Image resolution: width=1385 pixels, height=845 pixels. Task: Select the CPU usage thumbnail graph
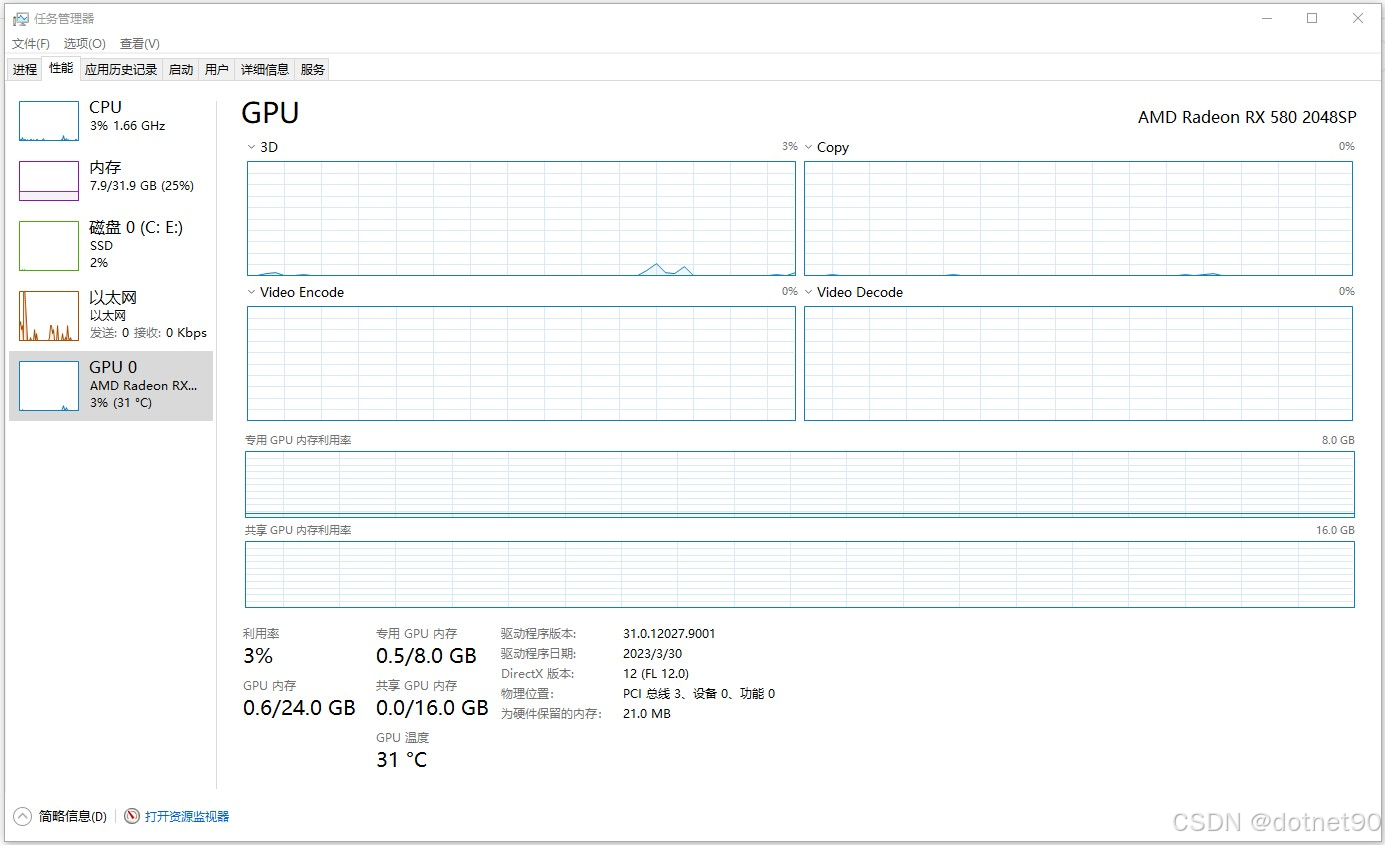tap(49, 121)
